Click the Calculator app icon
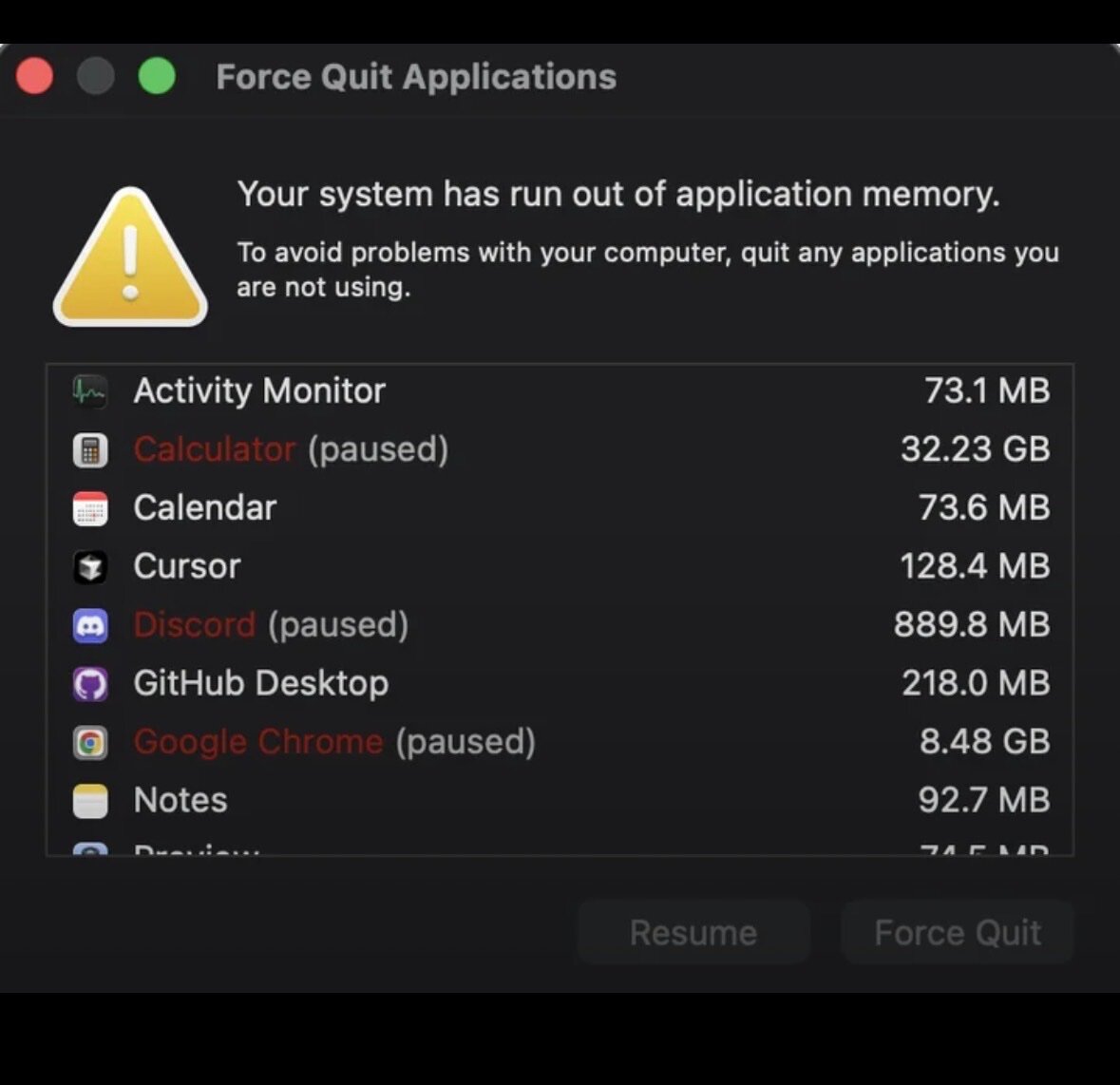Viewport: 1120px width, 1085px height. click(90, 450)
